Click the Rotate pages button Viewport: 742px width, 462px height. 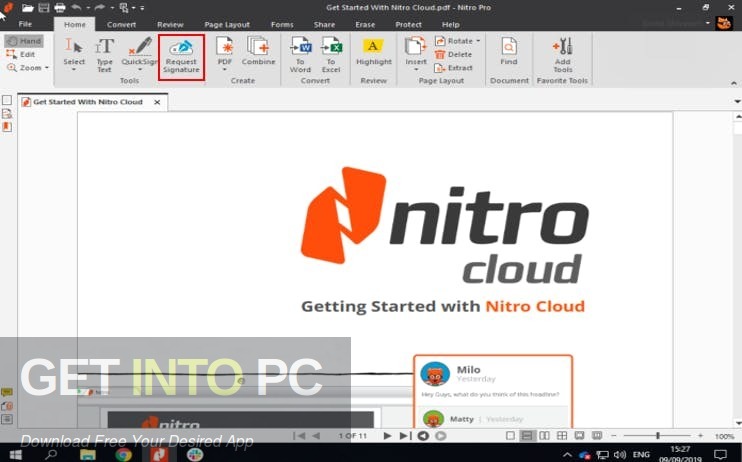[x=457, y=41]
